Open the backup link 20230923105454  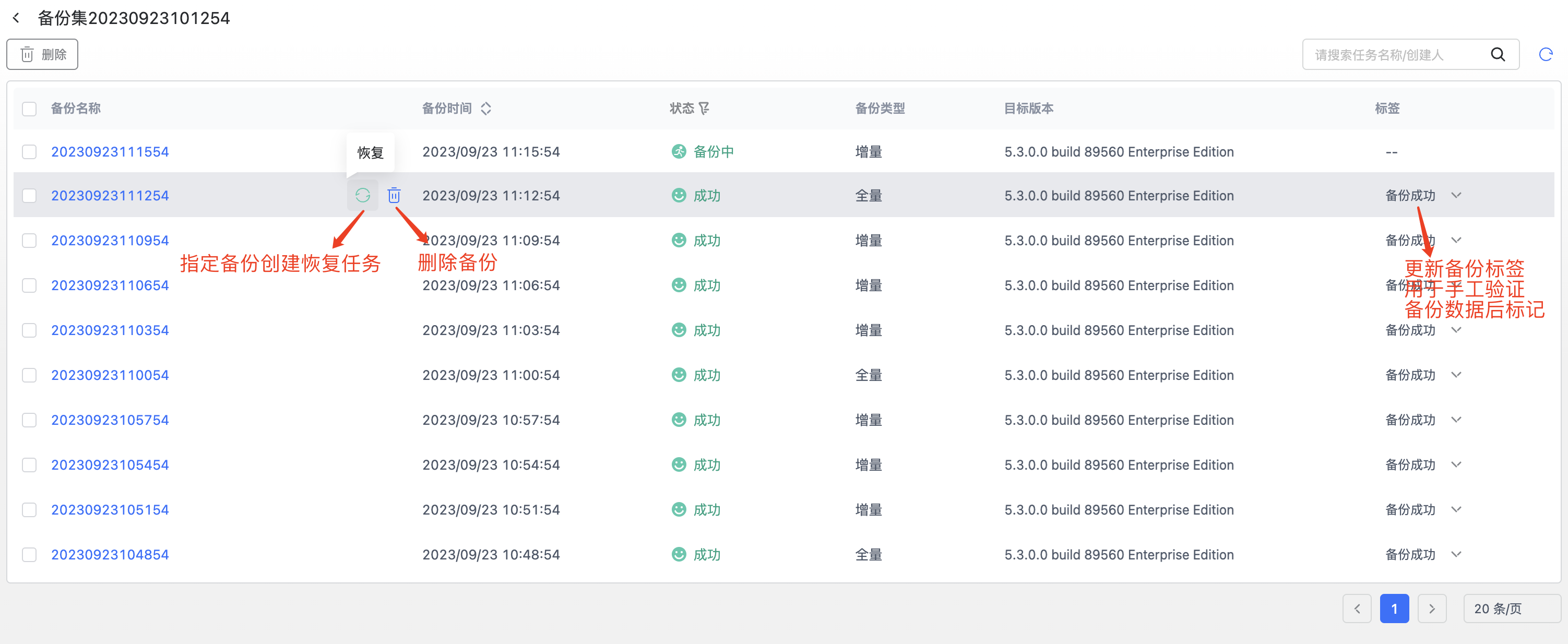tap(110, 465)
